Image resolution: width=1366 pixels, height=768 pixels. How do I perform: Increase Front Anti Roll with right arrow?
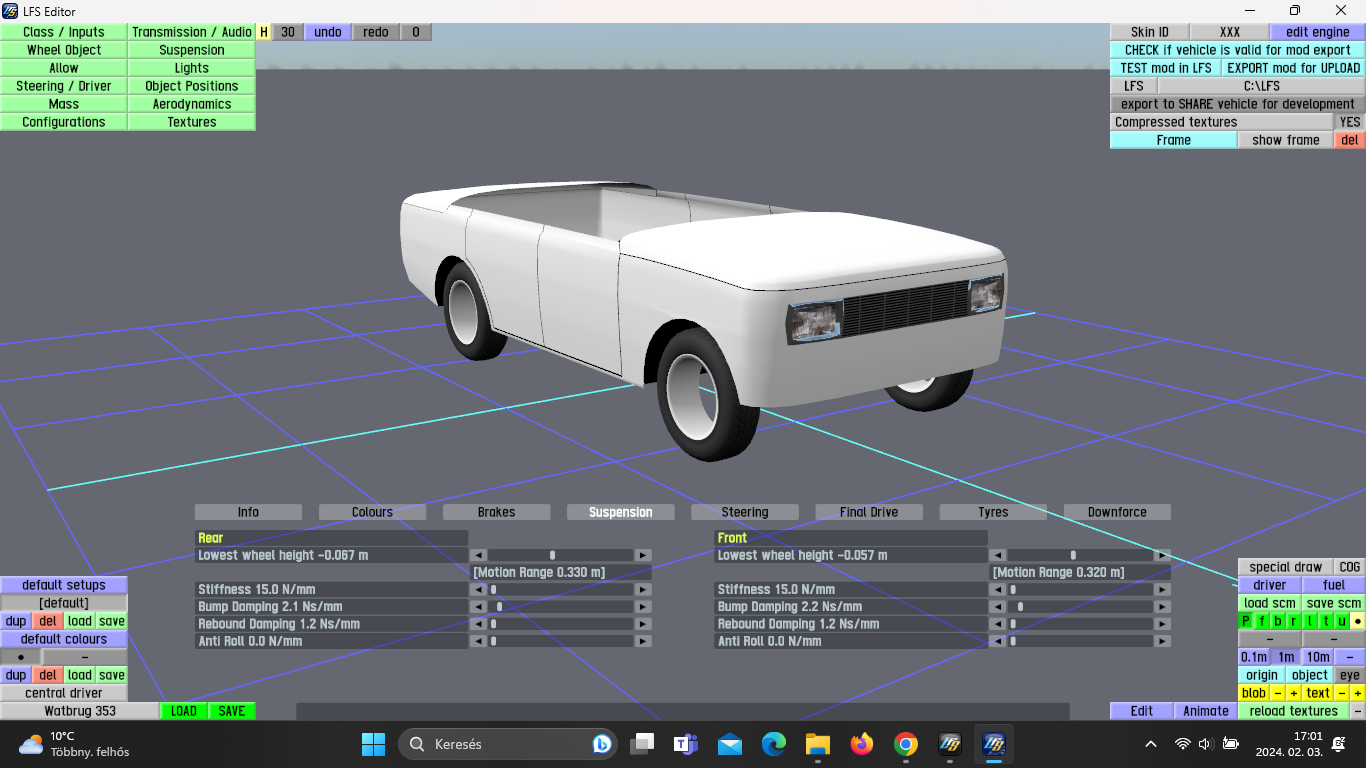pyautogui.click(x=1162, y=641)
